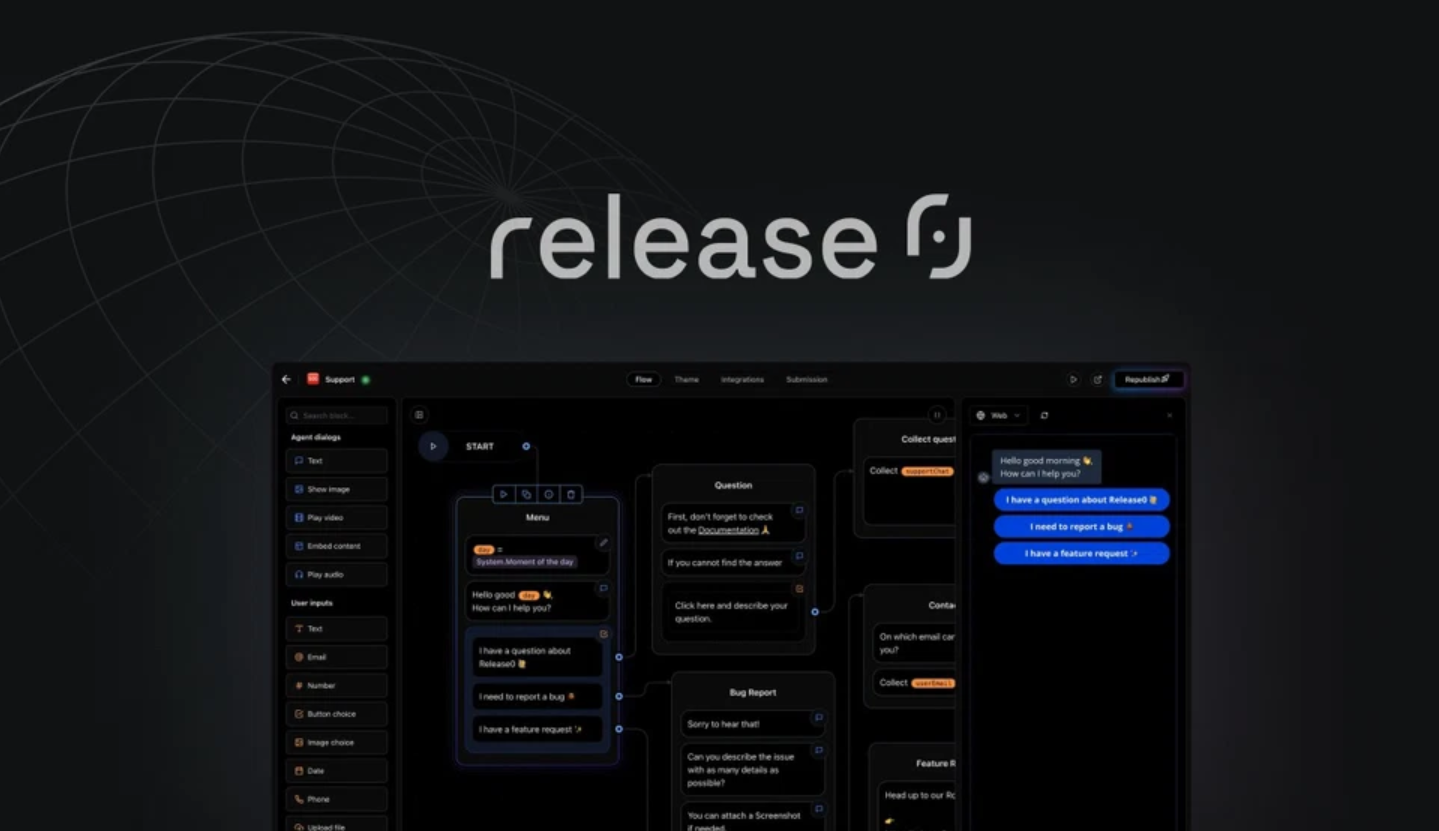Click 'I have a feature request' preview button
Image resolution: width=1439 pixels, height=831 pixels.
point(1081,553)
